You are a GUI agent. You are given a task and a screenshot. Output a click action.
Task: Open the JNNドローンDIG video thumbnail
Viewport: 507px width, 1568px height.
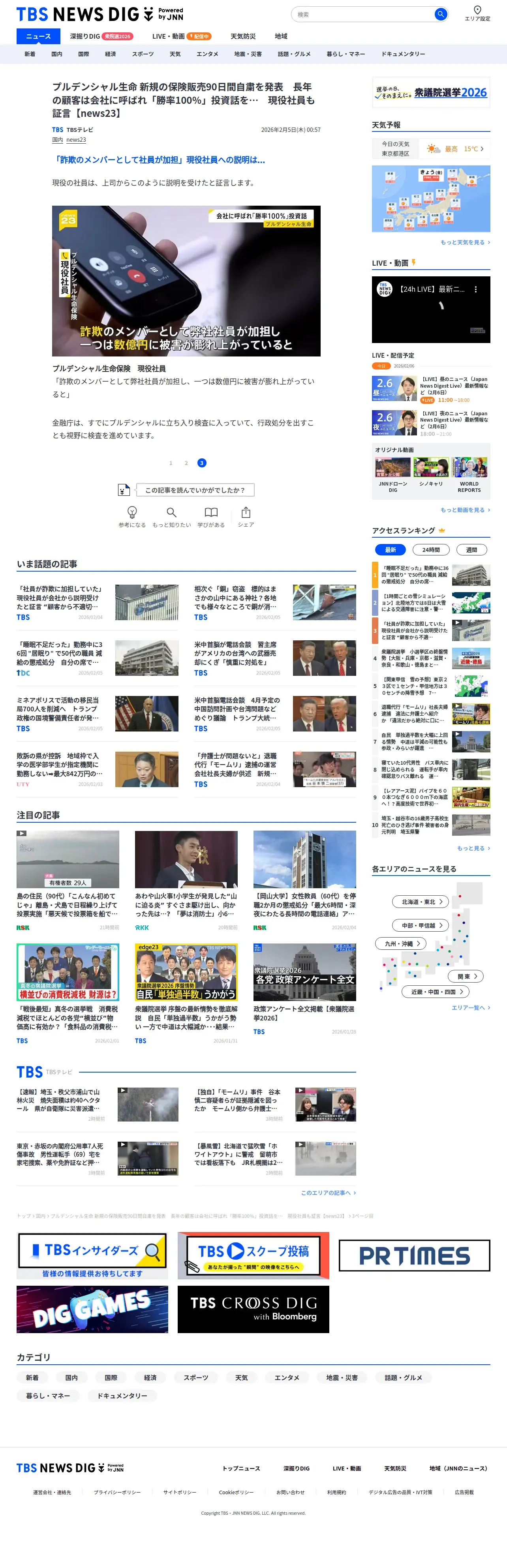[x=392, y=467]
